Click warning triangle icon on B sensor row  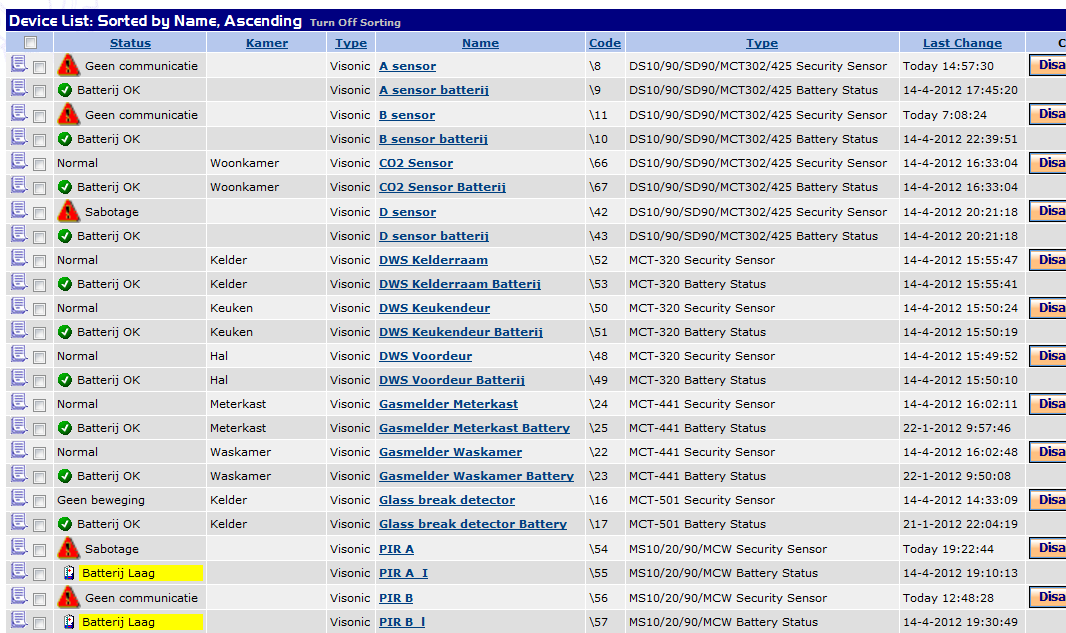point(68,114)
